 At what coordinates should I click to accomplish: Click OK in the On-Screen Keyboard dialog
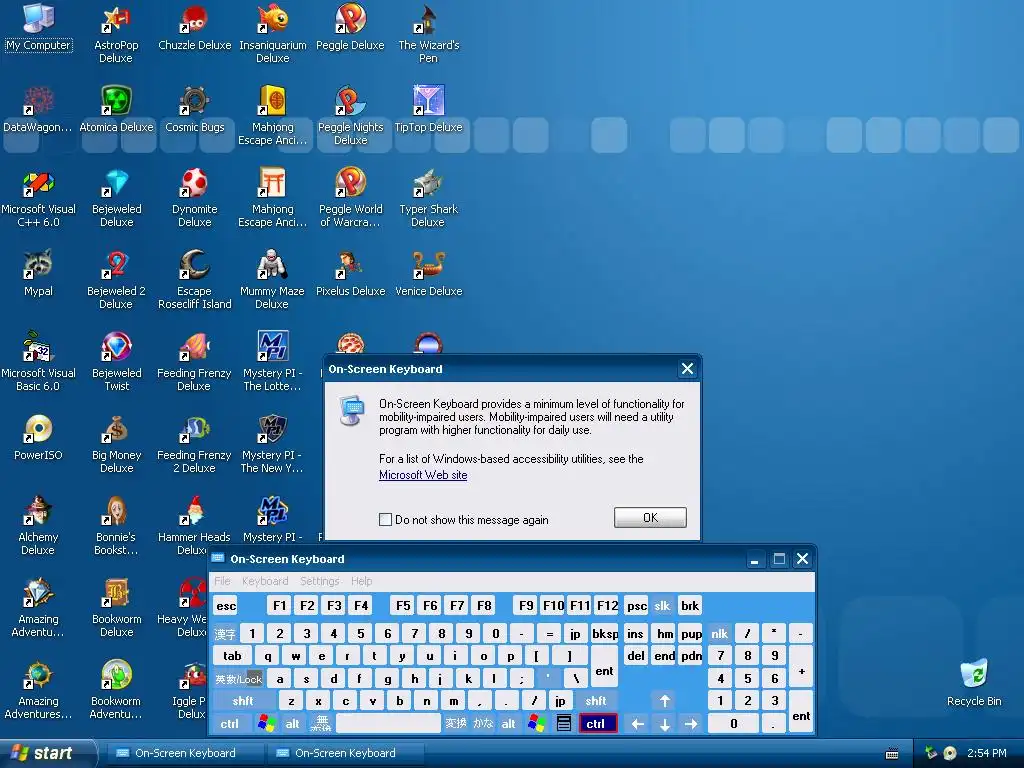650,518
